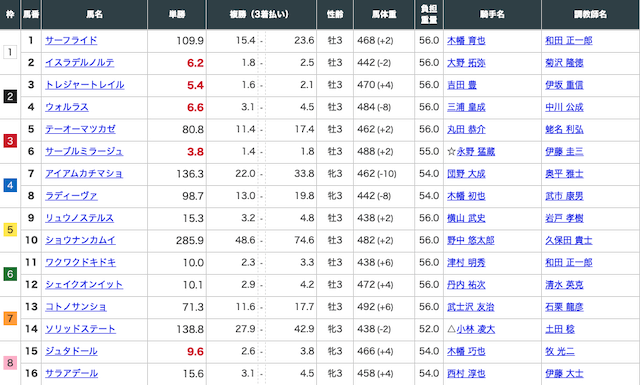
Task: Open jockey link 永野 猛蔵
Action: click(x=476, y=151)
